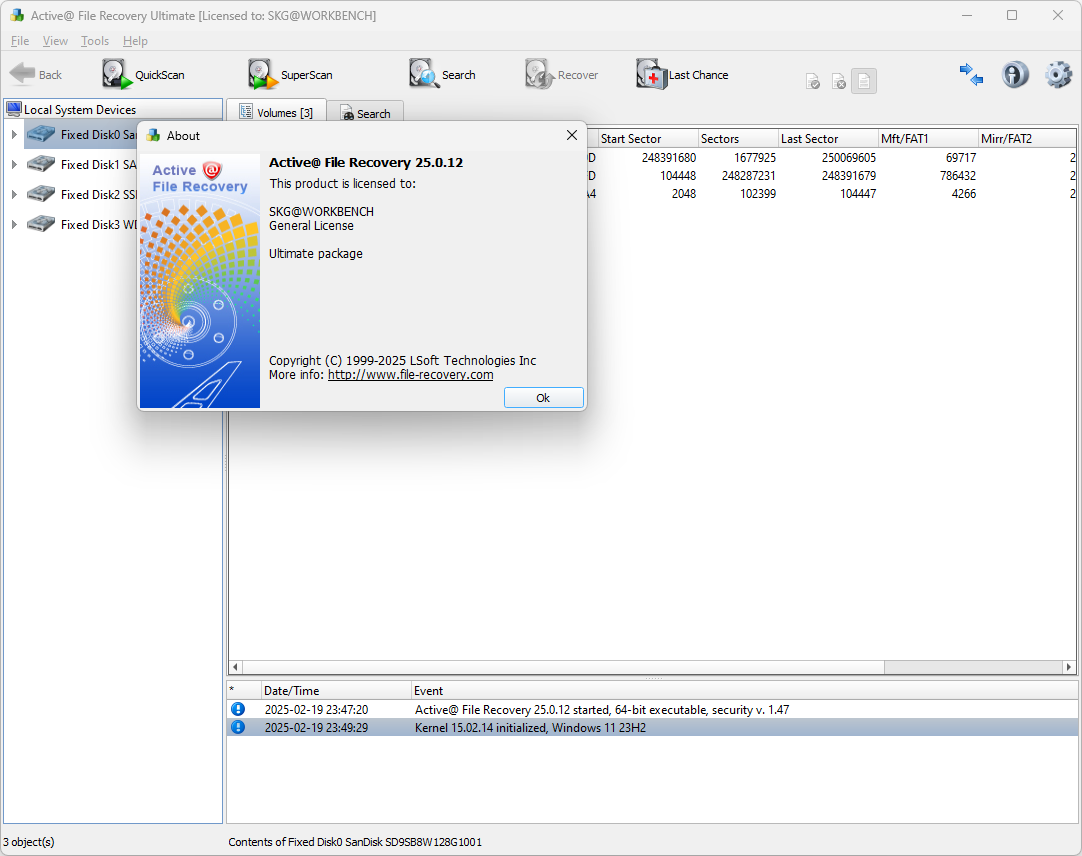1082x856 pixels.
Task: Open the Search toolbar tool
Action: 442,75
